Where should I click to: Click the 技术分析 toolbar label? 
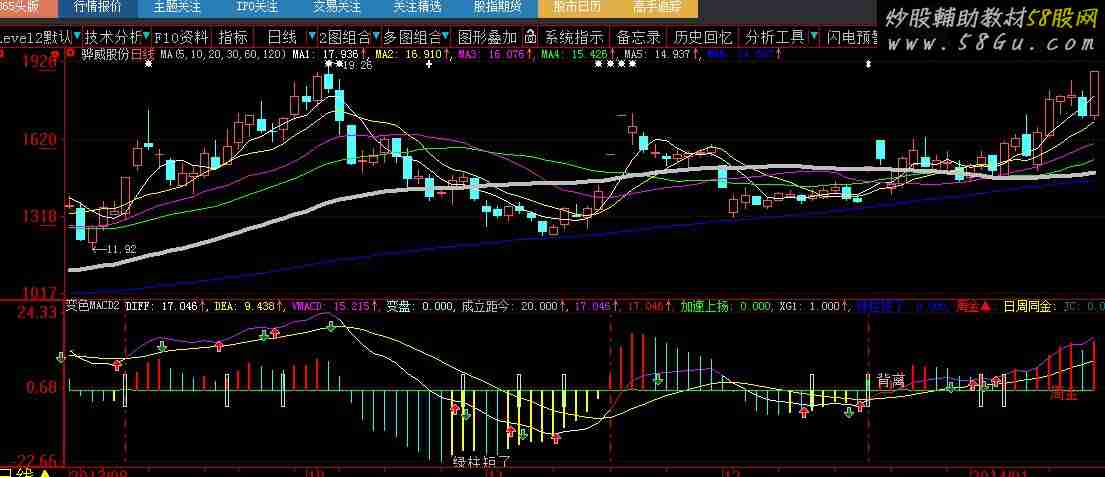pyautogui.click(x=113, y=37)
